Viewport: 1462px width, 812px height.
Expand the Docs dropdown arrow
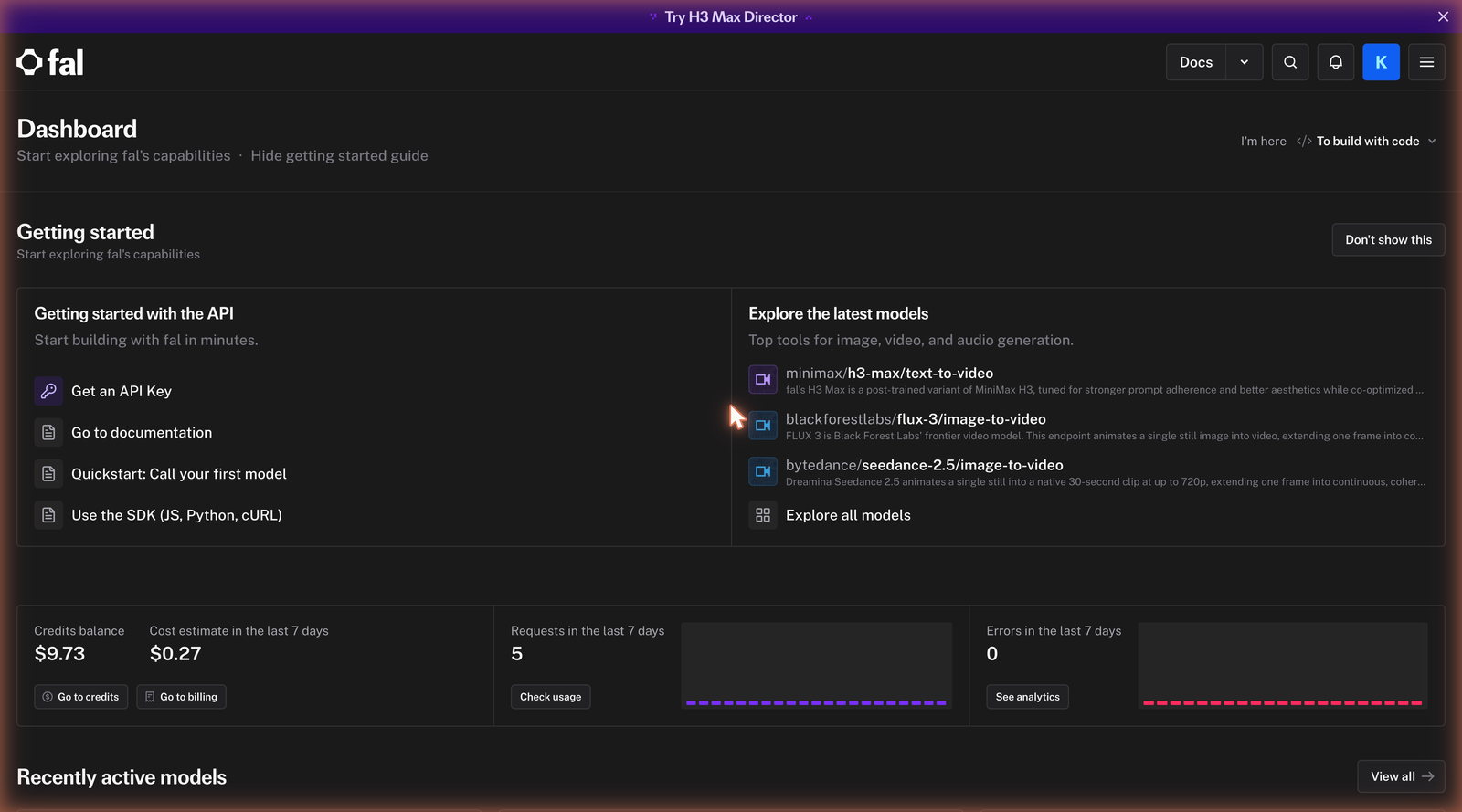pyautogui.click(x=1245, y=62)
